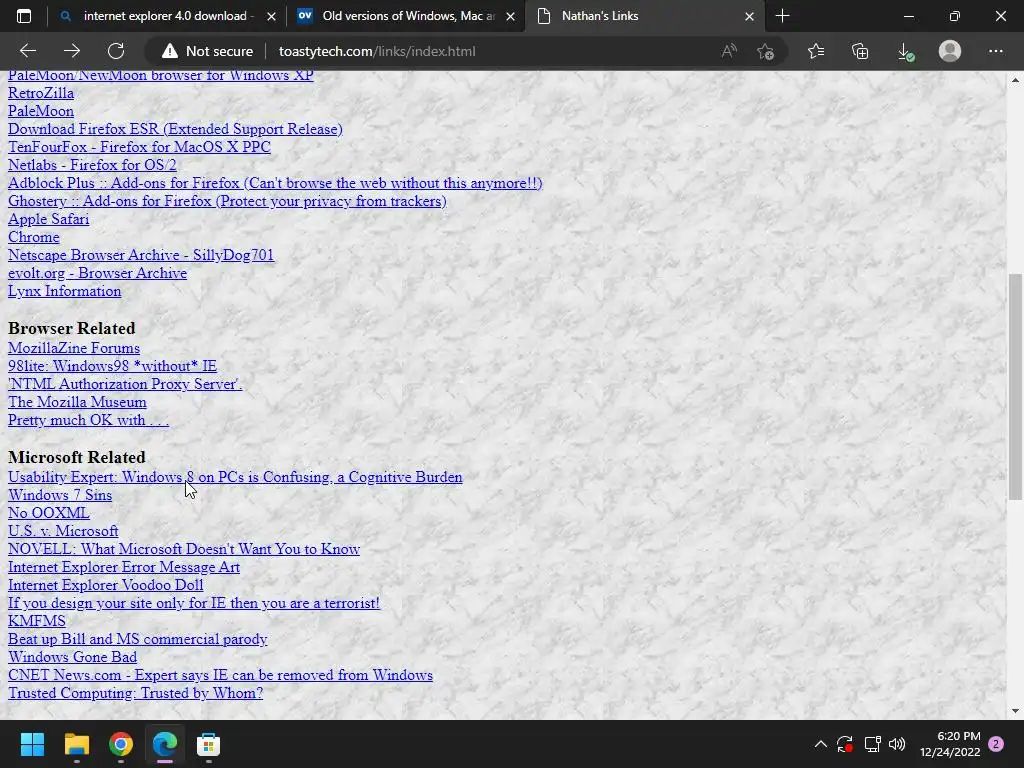The image size is (1024, 768).
Task: Open the Favorites list
Action: [x=816, y=51]
